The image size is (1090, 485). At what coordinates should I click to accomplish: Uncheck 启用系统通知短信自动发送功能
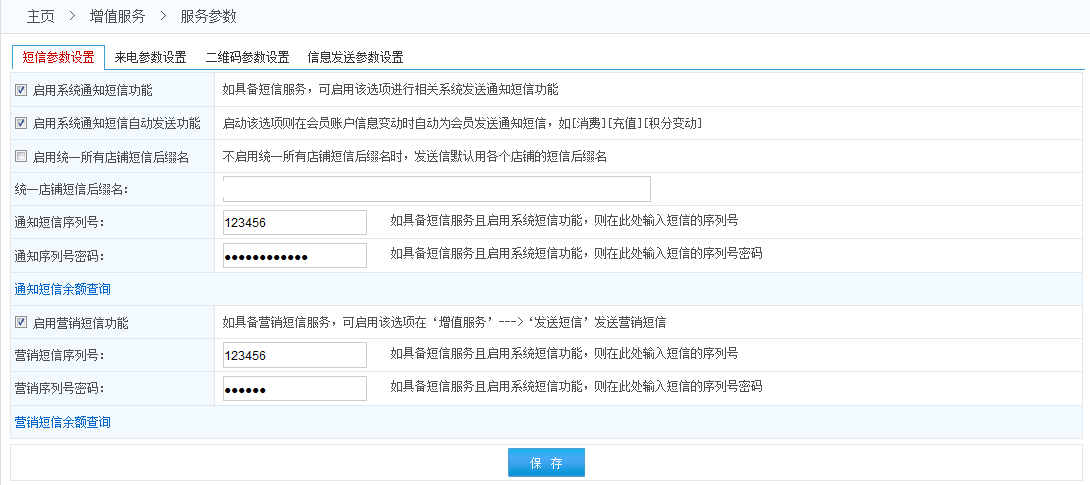21,123
